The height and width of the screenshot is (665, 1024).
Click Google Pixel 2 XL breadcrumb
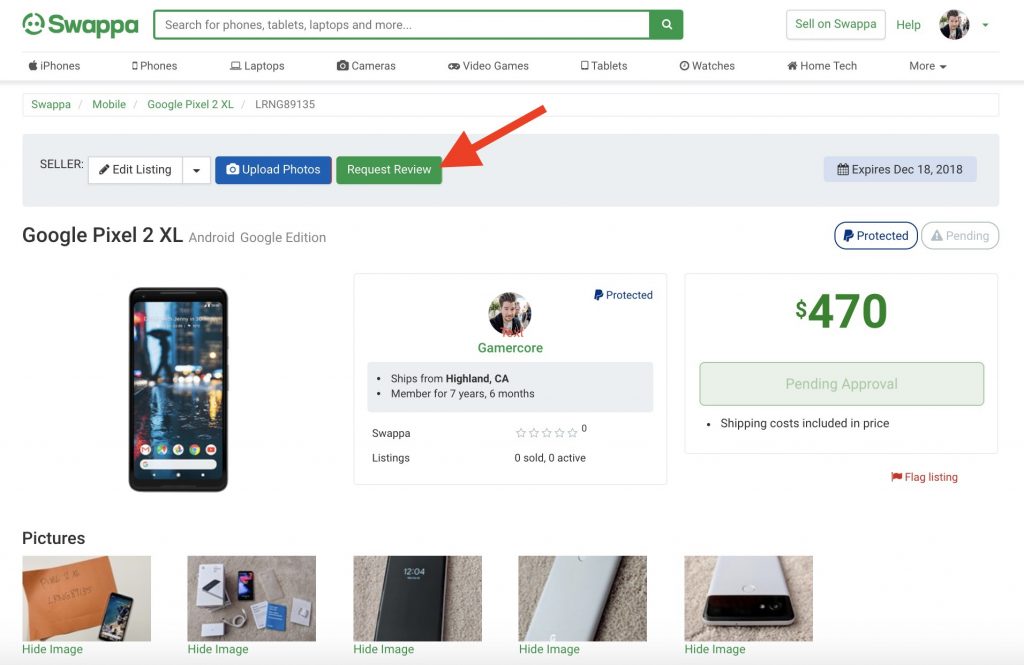[190, 105]
